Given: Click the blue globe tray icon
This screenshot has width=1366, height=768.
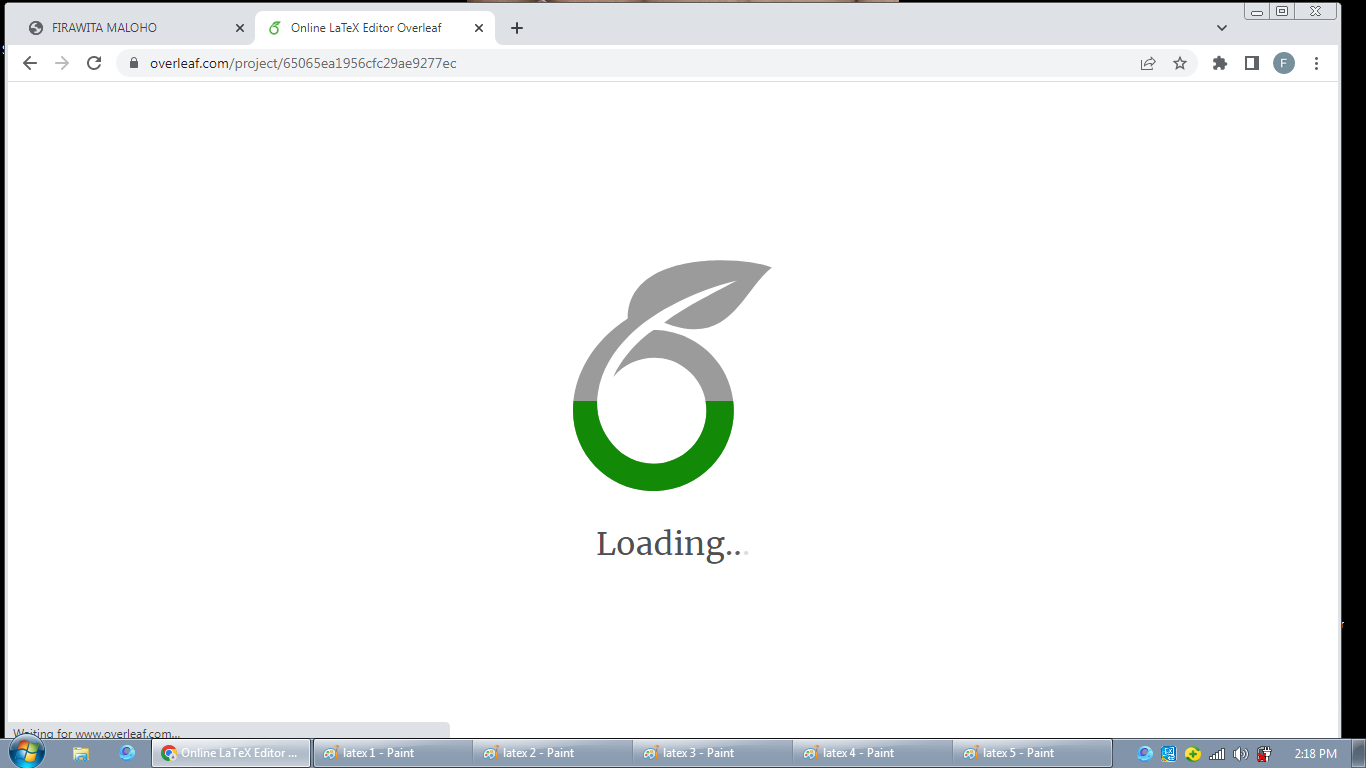Looking at the screenshot, I should click(x=1145, y=754).
